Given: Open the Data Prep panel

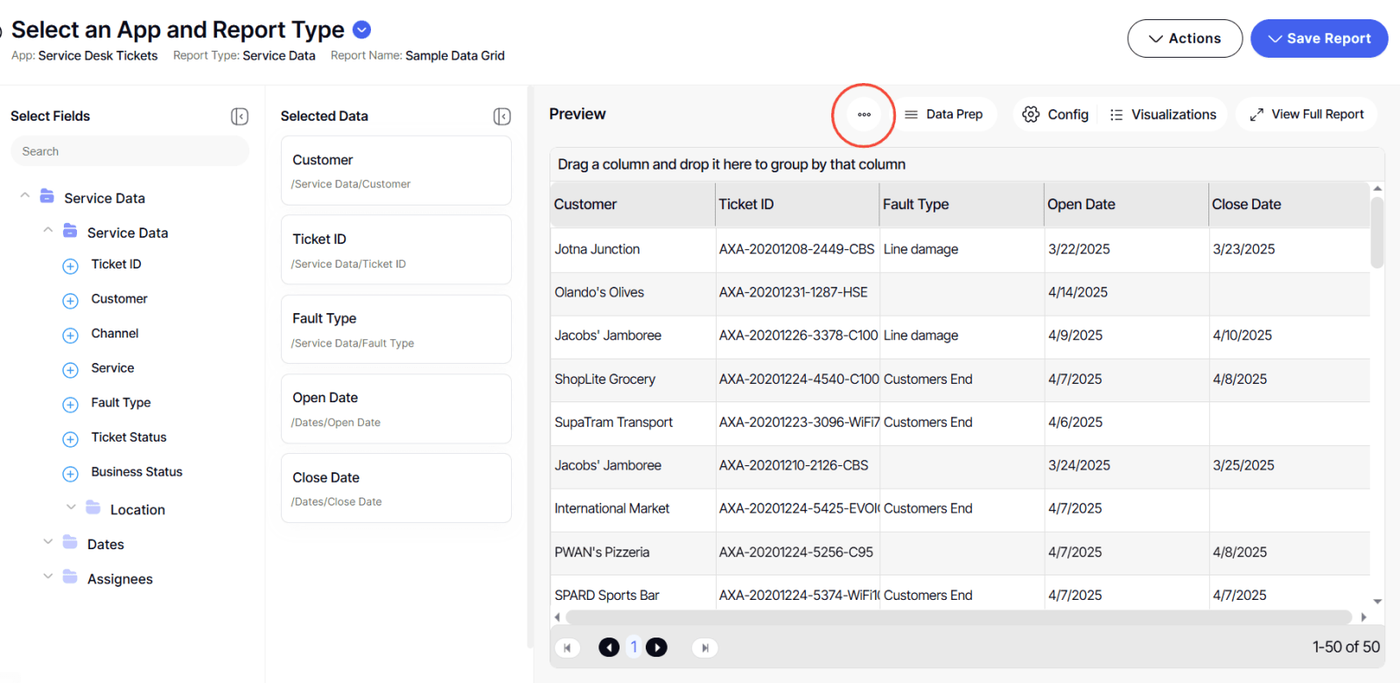Looking at the screenshot, I should click(x=943, y=114).
